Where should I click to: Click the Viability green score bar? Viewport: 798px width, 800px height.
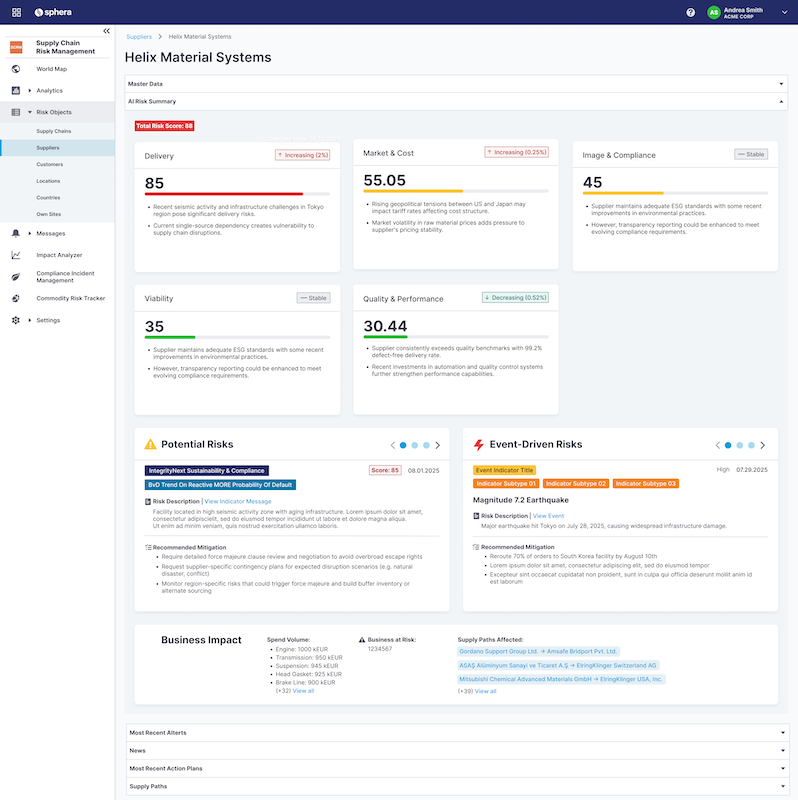[x=170, y=337]
